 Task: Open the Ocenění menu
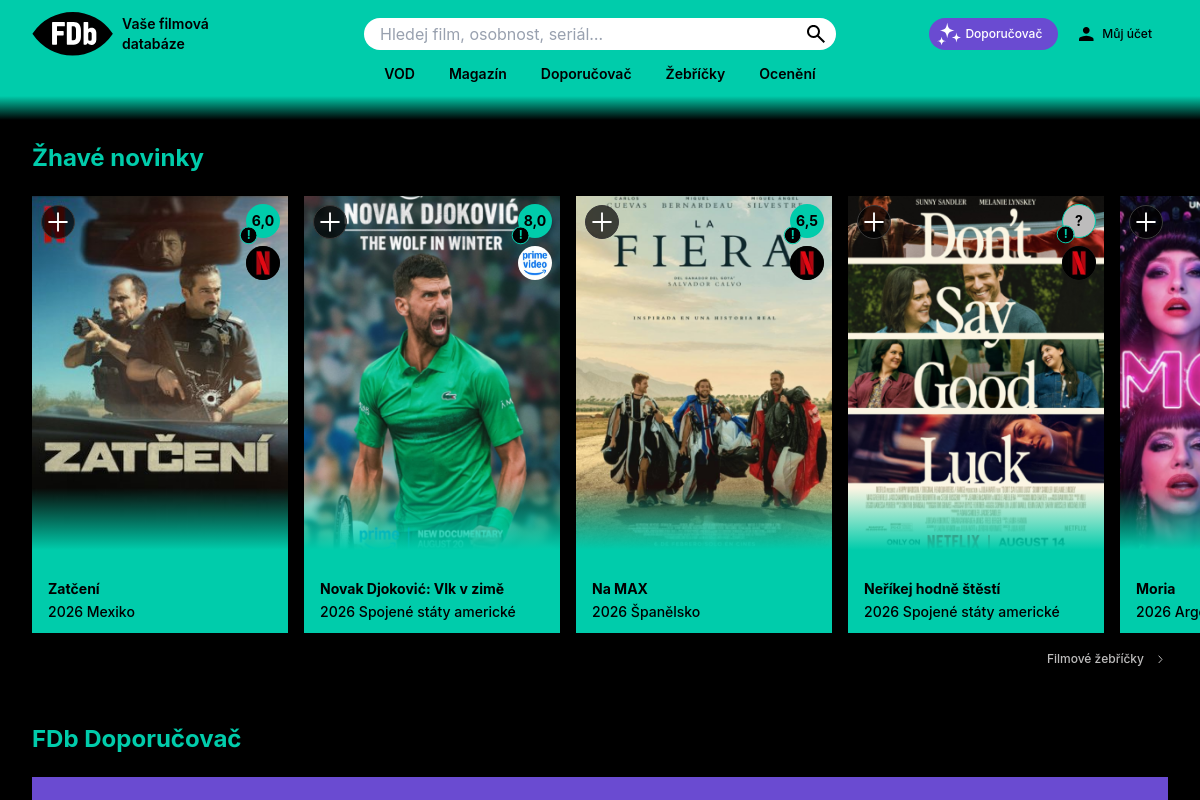pyautogui.click(x=787, y=74)
